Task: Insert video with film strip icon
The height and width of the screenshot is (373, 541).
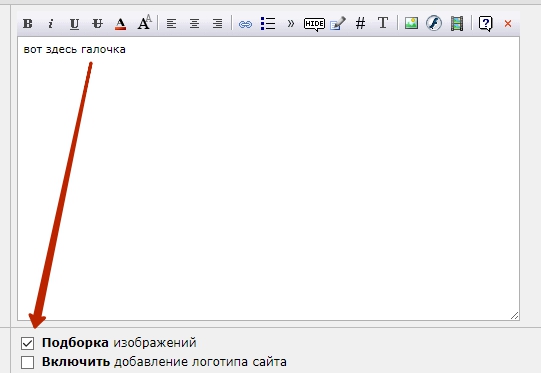Action: pos(457,24)
